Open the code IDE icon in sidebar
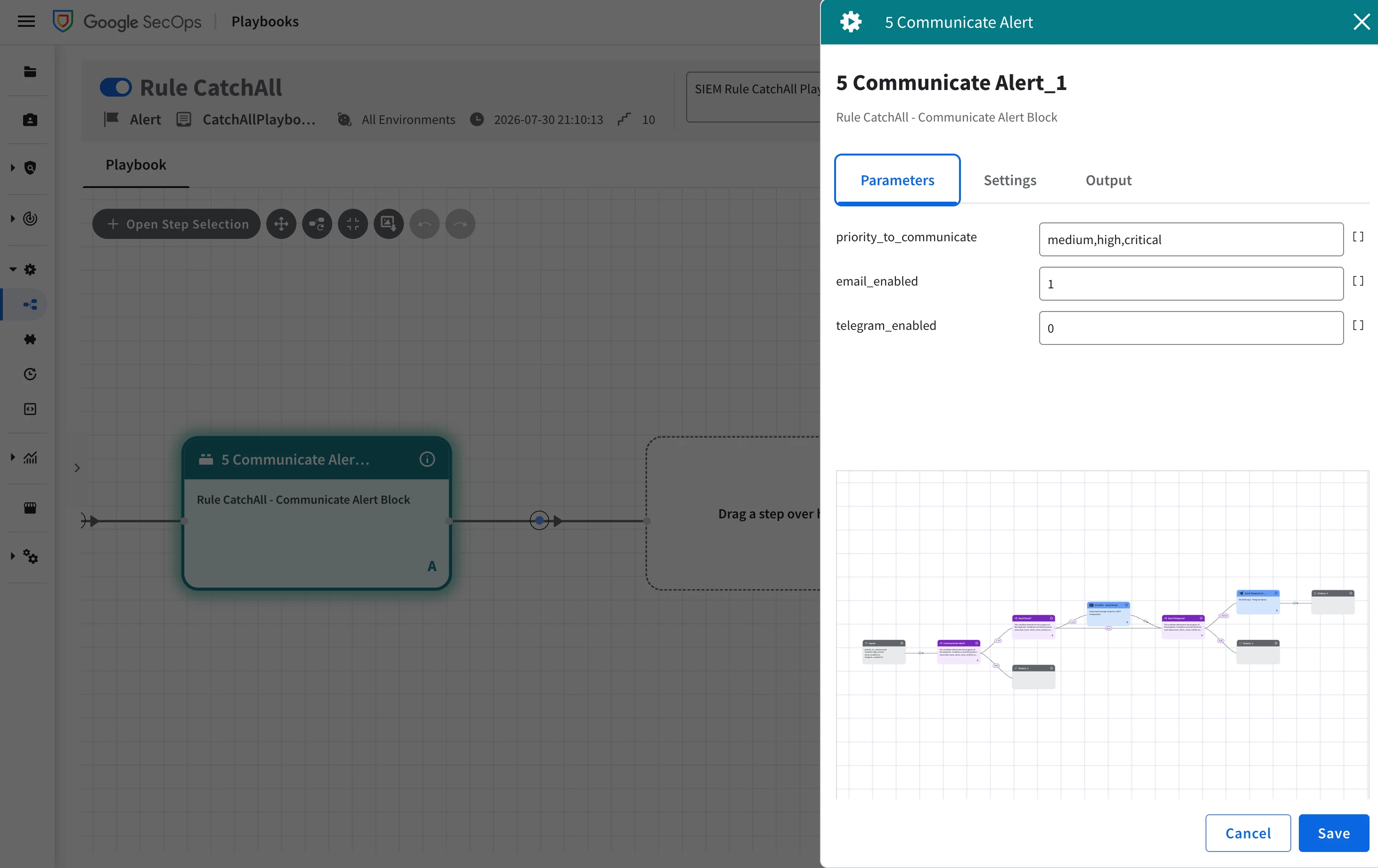This screenshot has height=868, width=1378. (x=30, y=409)
